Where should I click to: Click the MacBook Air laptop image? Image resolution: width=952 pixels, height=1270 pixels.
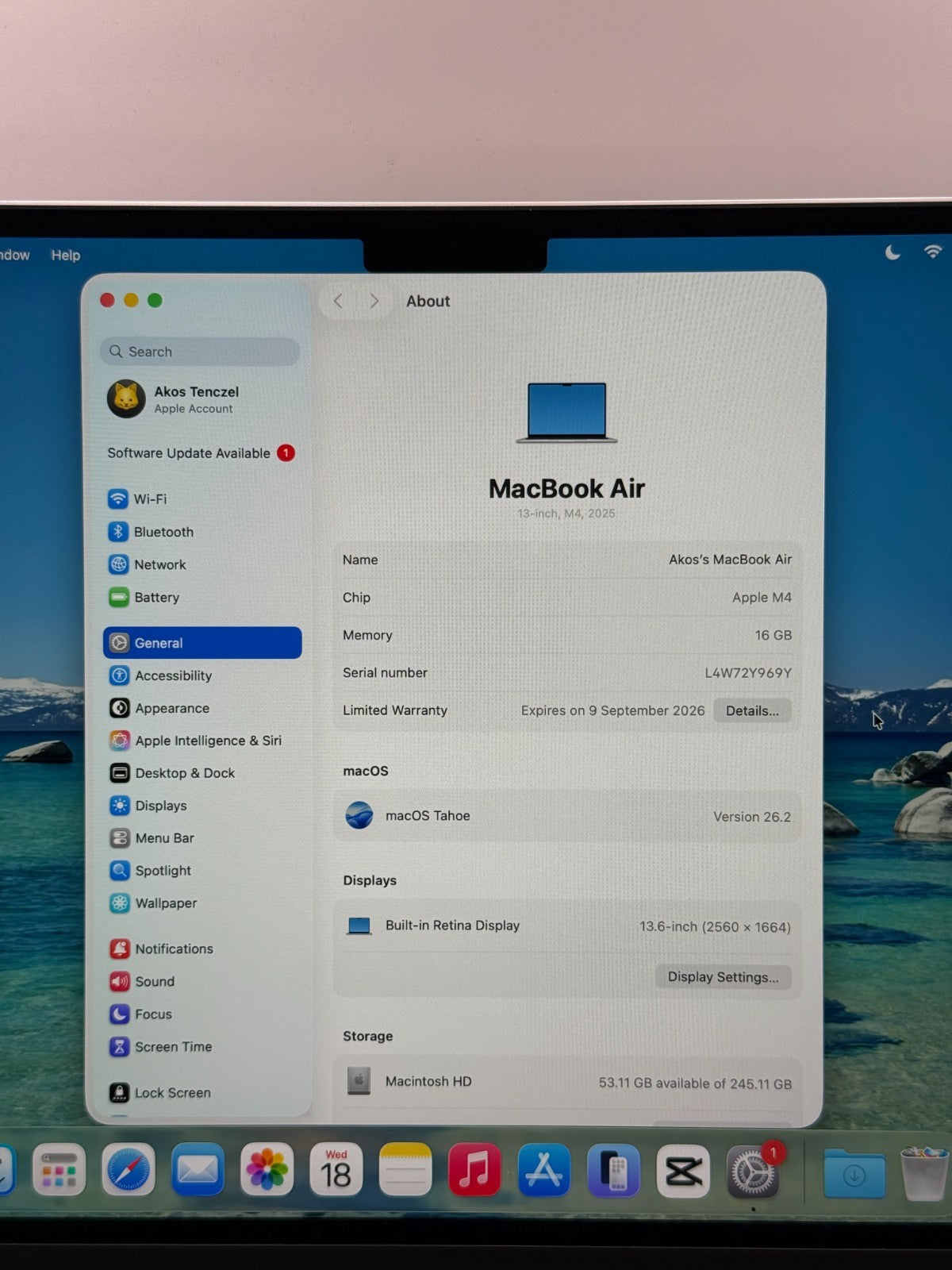(566, 412)
